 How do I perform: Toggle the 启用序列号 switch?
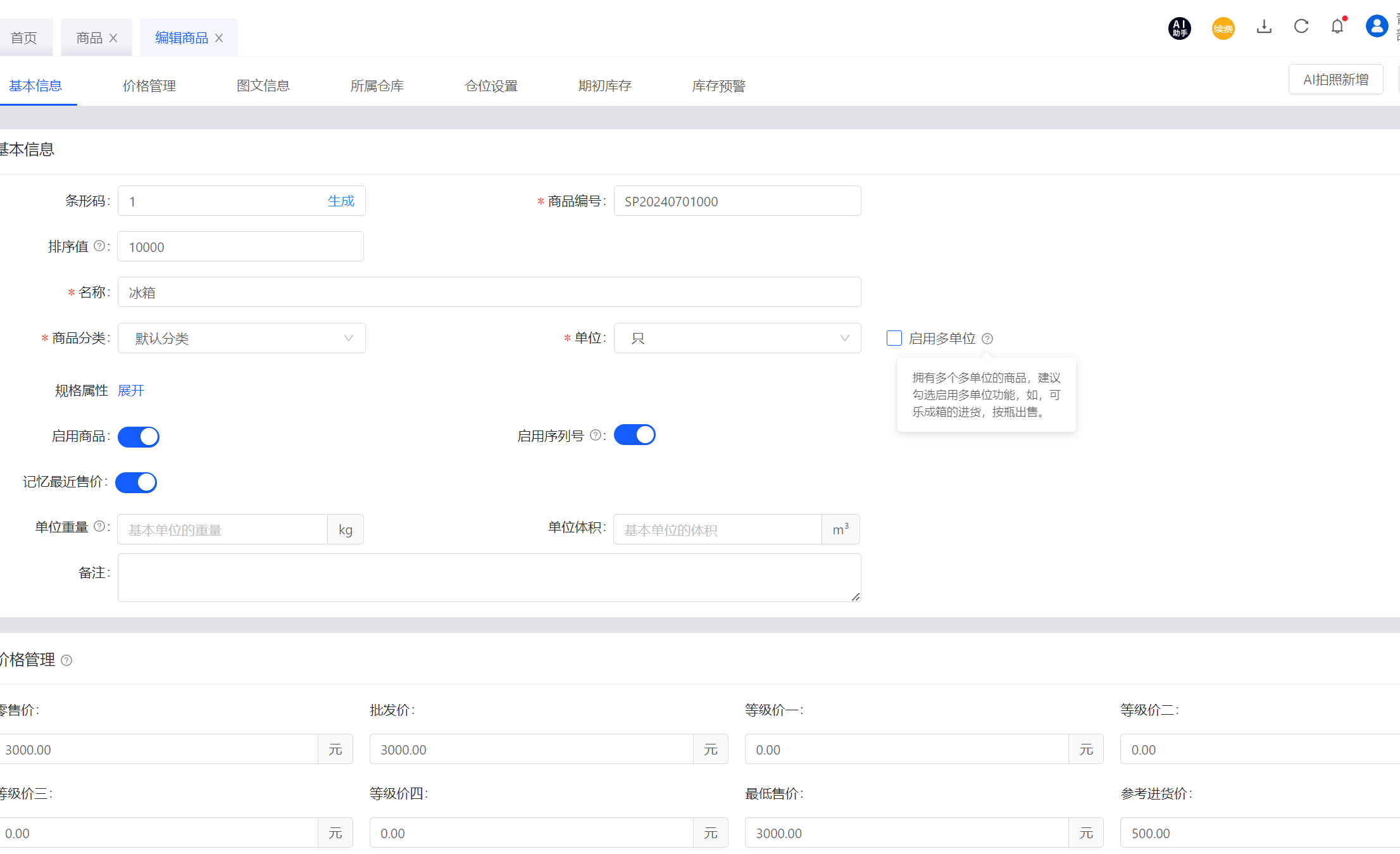tap(634, 435)
